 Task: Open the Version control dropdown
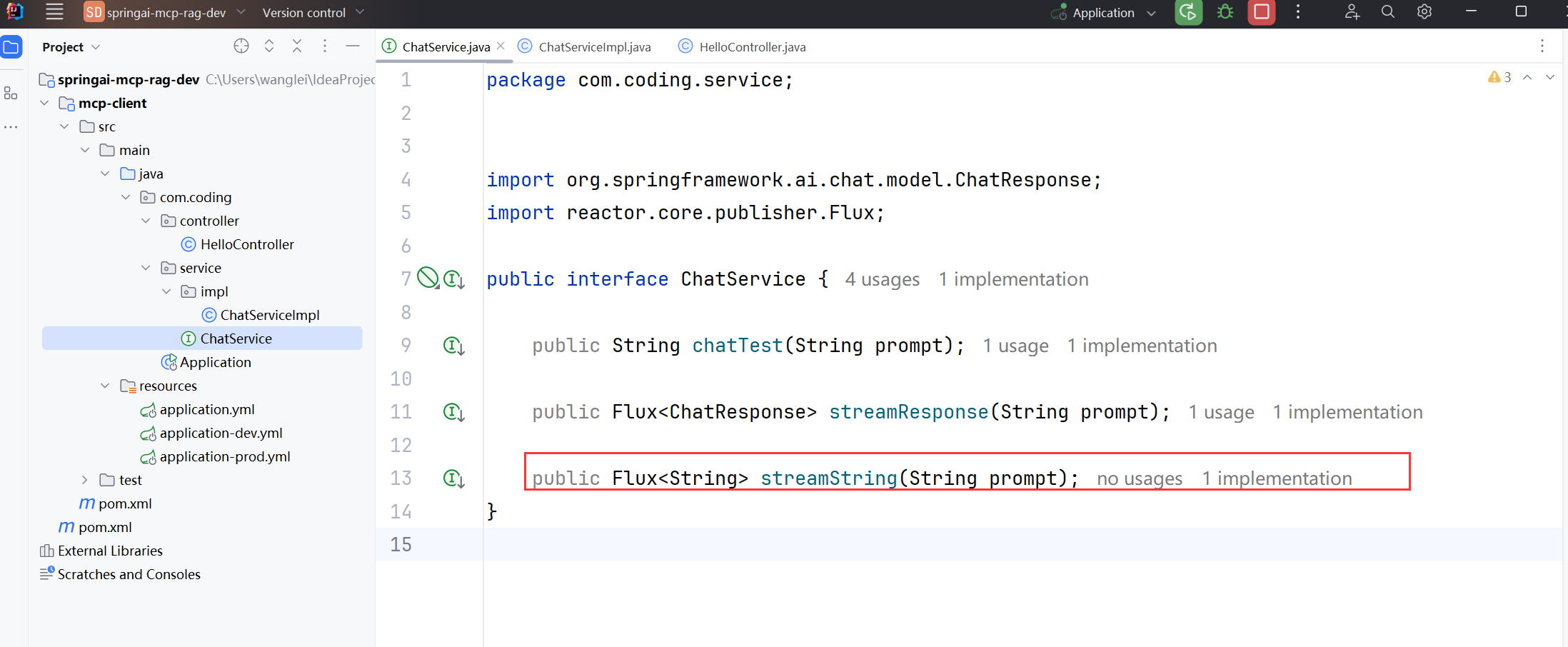point(313,13)
